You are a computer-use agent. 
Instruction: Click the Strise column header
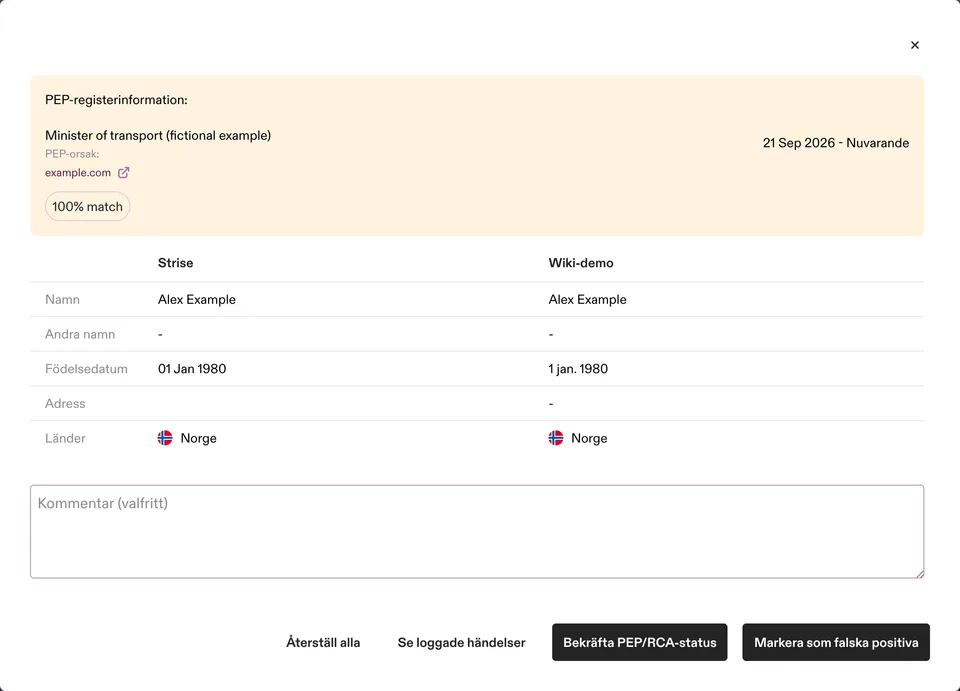click(x=176, y=263)
